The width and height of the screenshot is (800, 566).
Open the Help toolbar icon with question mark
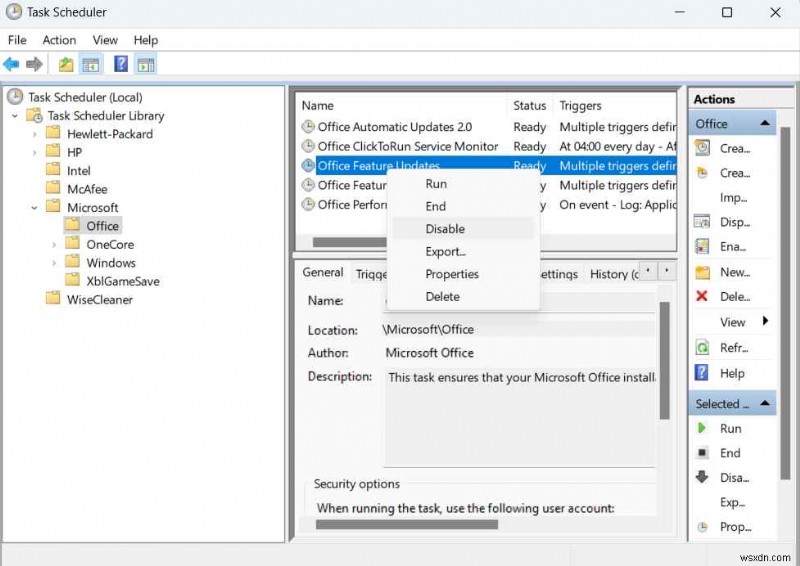click(x=121, y=64)
